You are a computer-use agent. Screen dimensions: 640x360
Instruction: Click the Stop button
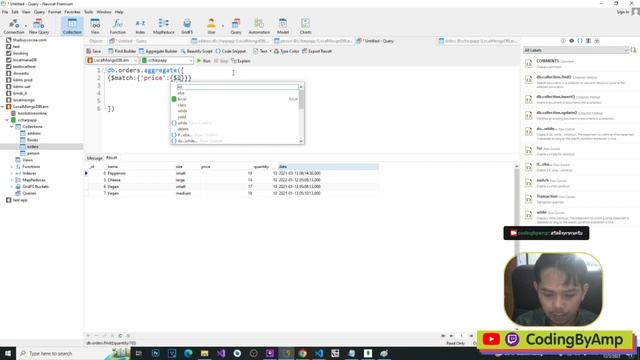[221, 61]
